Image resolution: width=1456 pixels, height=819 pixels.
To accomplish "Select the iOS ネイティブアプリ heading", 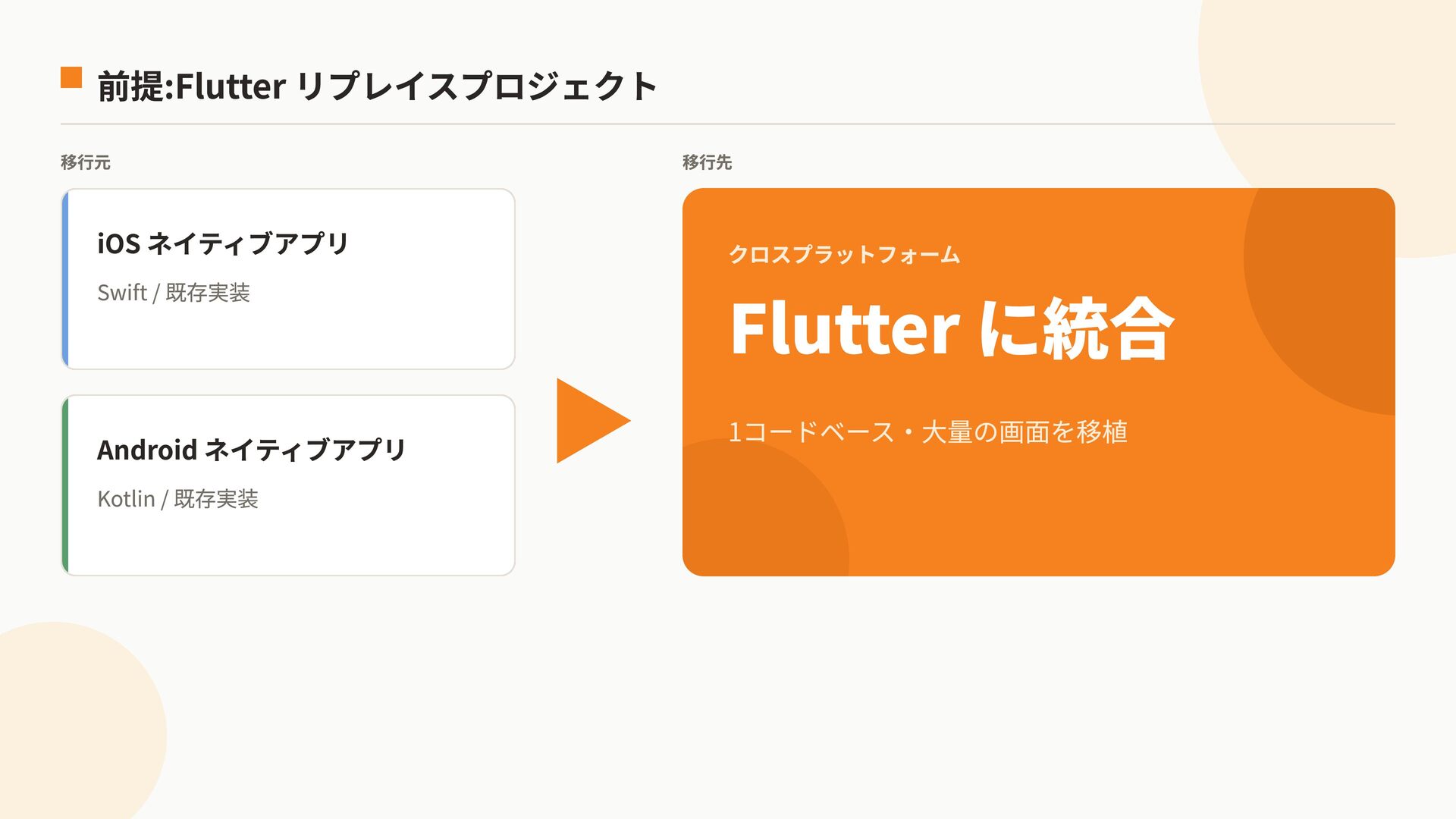I will click(x=222, y=243).
